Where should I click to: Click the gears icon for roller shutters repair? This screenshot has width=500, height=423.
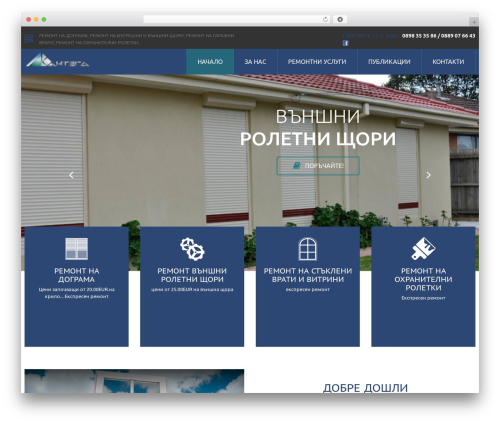192,249
